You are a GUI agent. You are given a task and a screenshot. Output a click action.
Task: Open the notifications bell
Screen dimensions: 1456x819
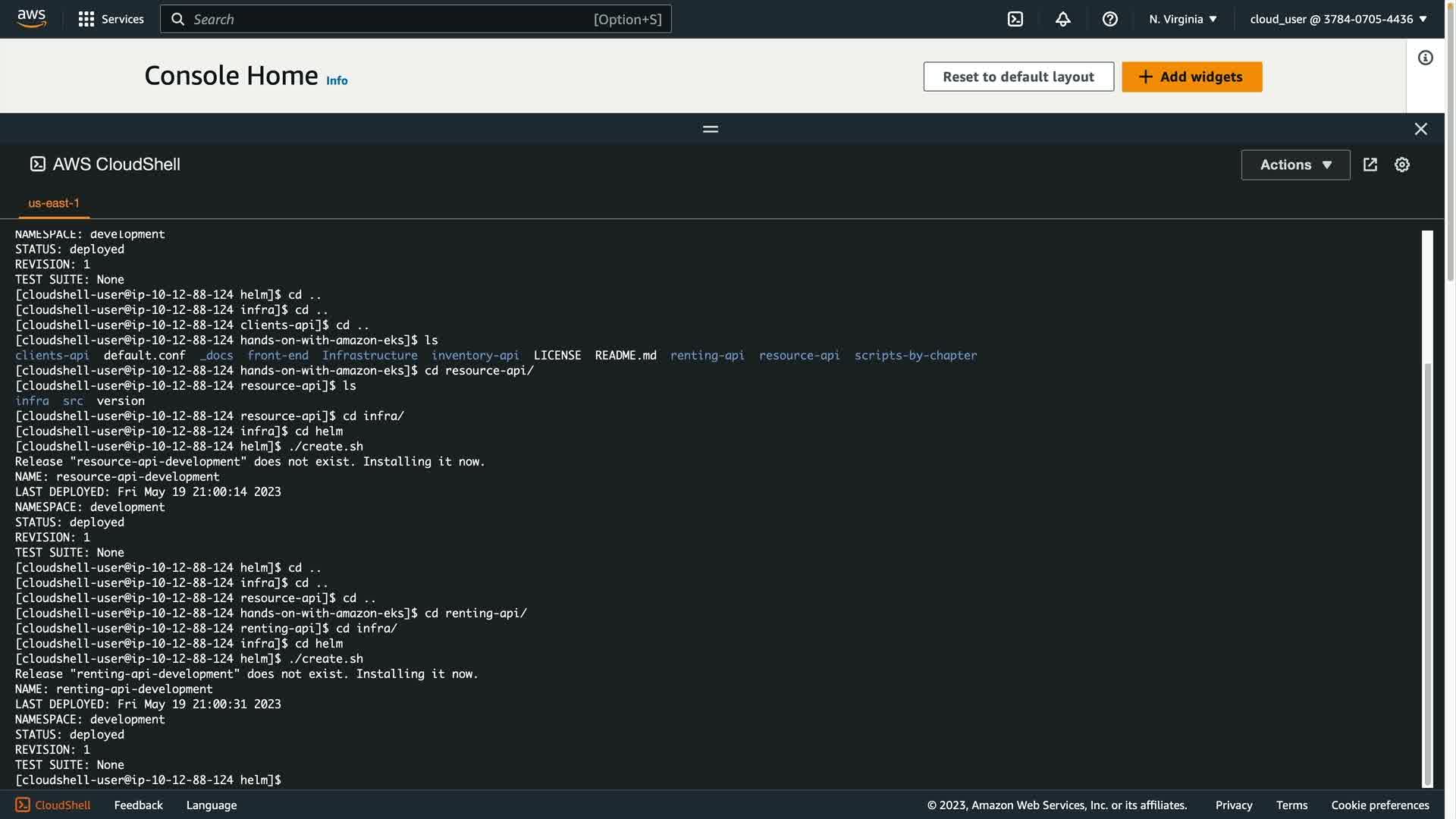point(1062,19)
